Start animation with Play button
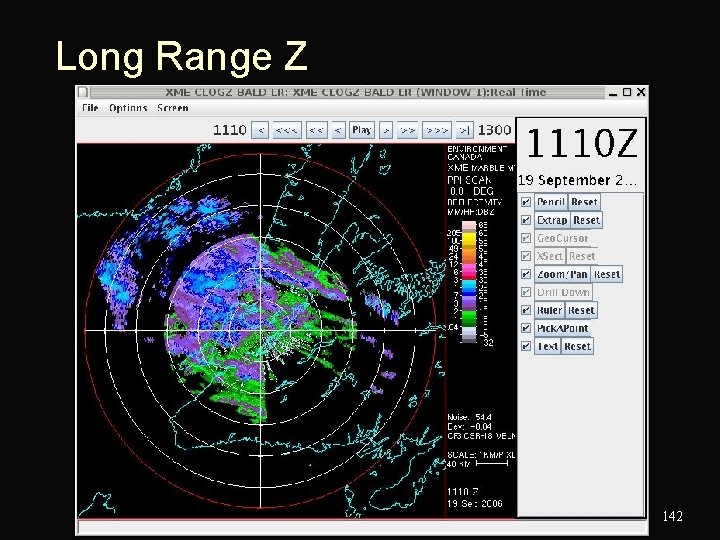Viewport: 720px width, 540px height. coord(361,130)
